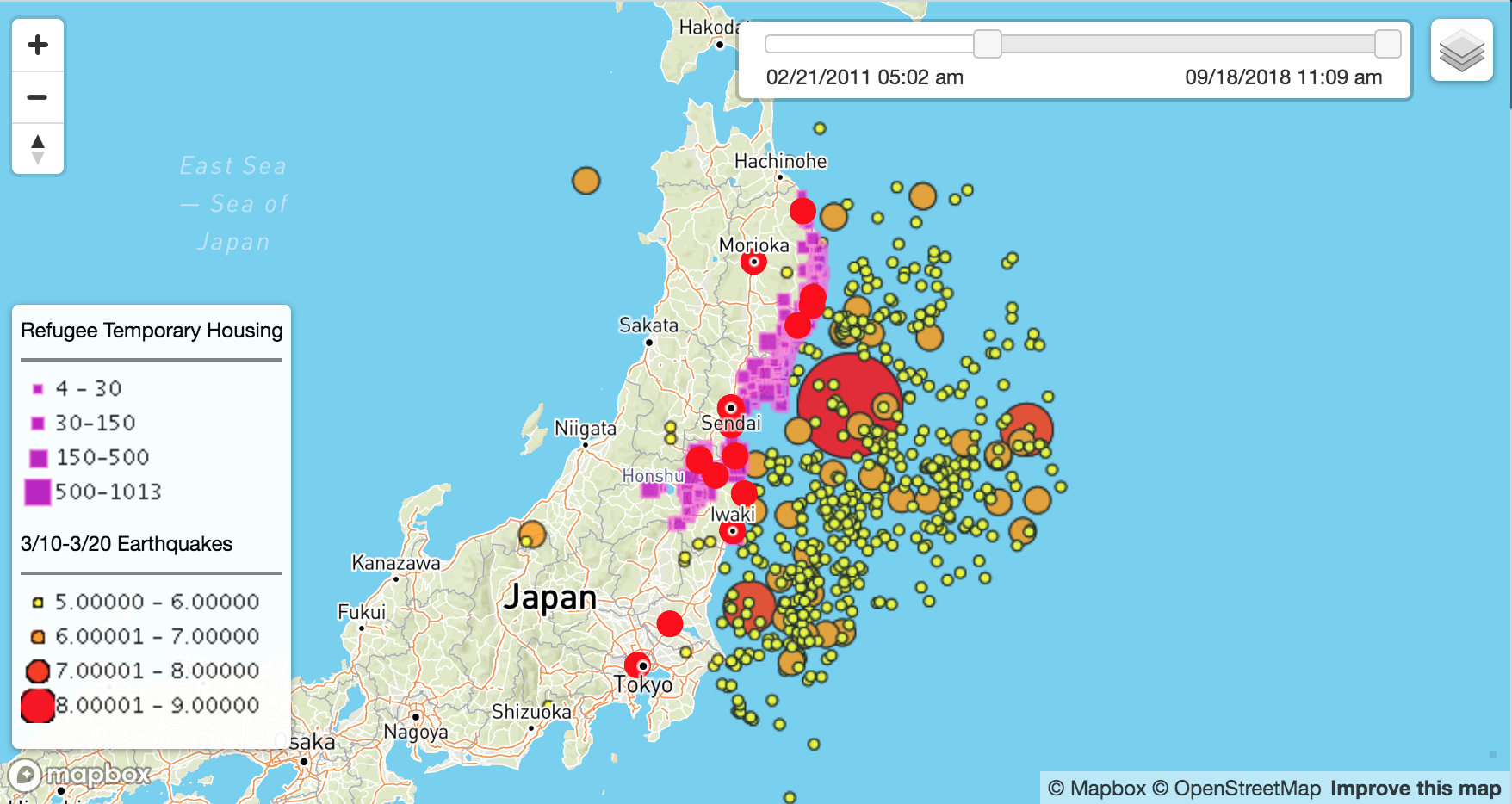Open the OpenStreetMap attribution link
1512x804 pixels.
pos(1236,789)
